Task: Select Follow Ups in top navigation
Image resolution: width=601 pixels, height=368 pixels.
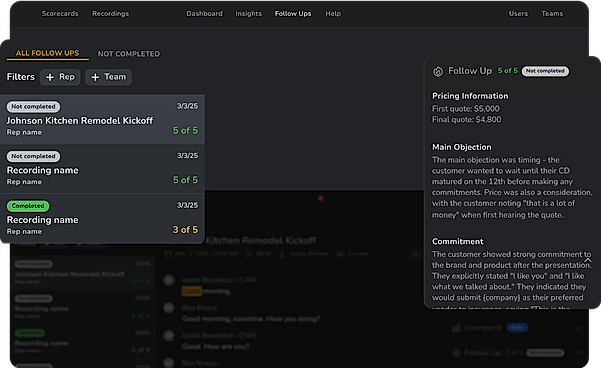Action: click(x=293, y=13)
